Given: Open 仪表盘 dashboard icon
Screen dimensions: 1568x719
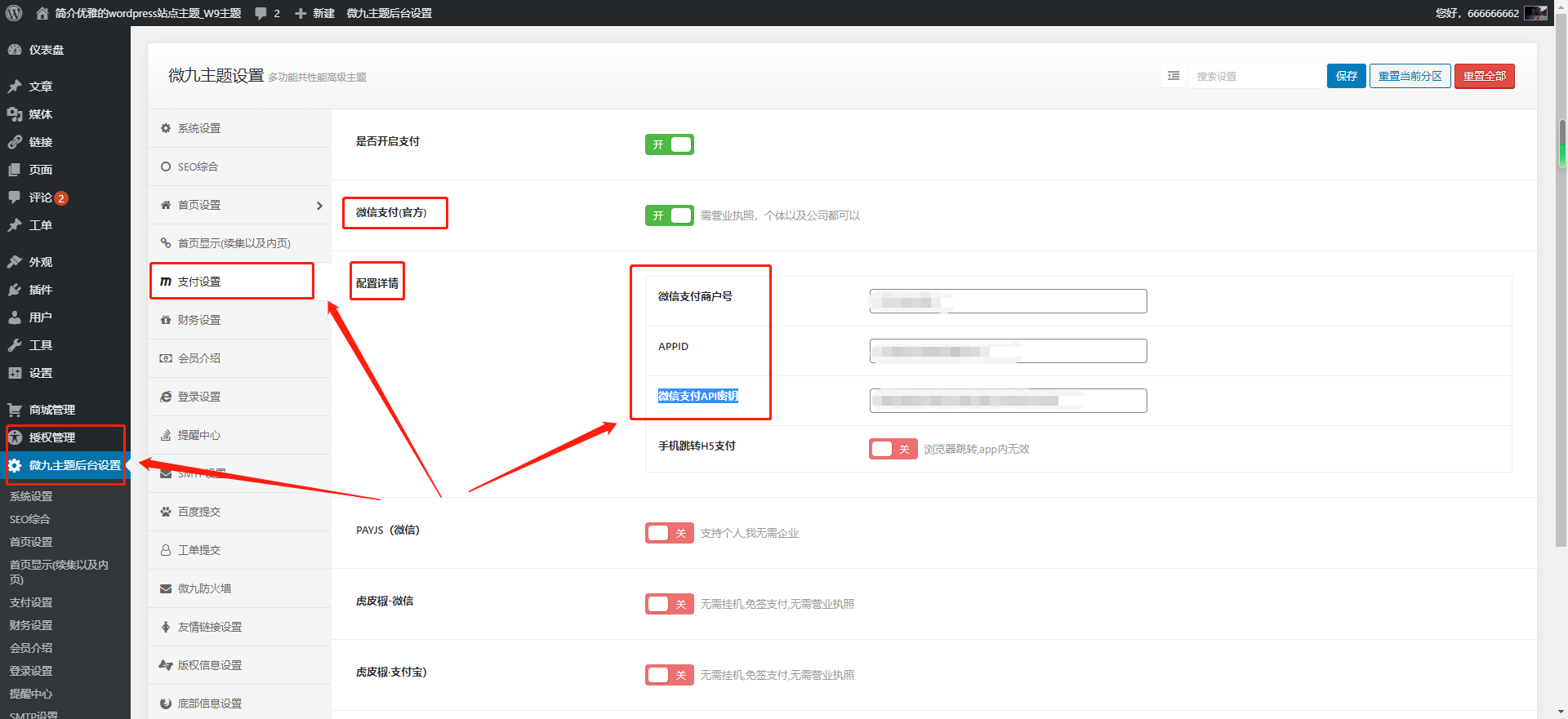Looking at the screenshot, I should [x=15, y=50].
